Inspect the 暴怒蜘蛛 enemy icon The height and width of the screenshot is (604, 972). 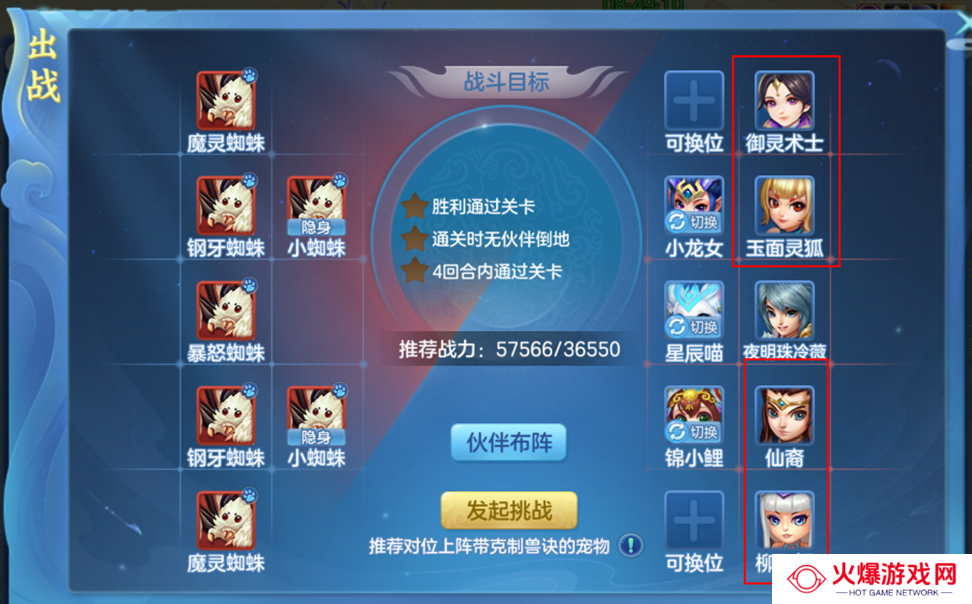(226, 311)
